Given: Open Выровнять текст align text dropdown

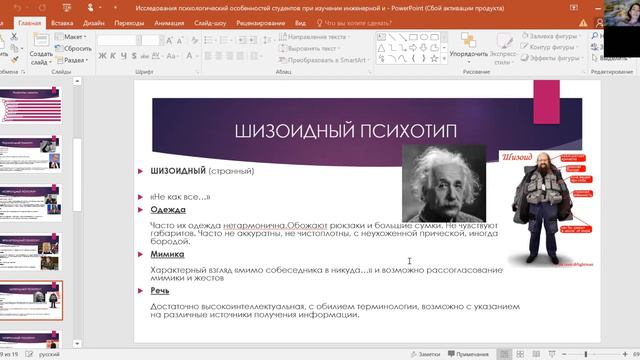Looking at the screenshot, I should [310, 48].
